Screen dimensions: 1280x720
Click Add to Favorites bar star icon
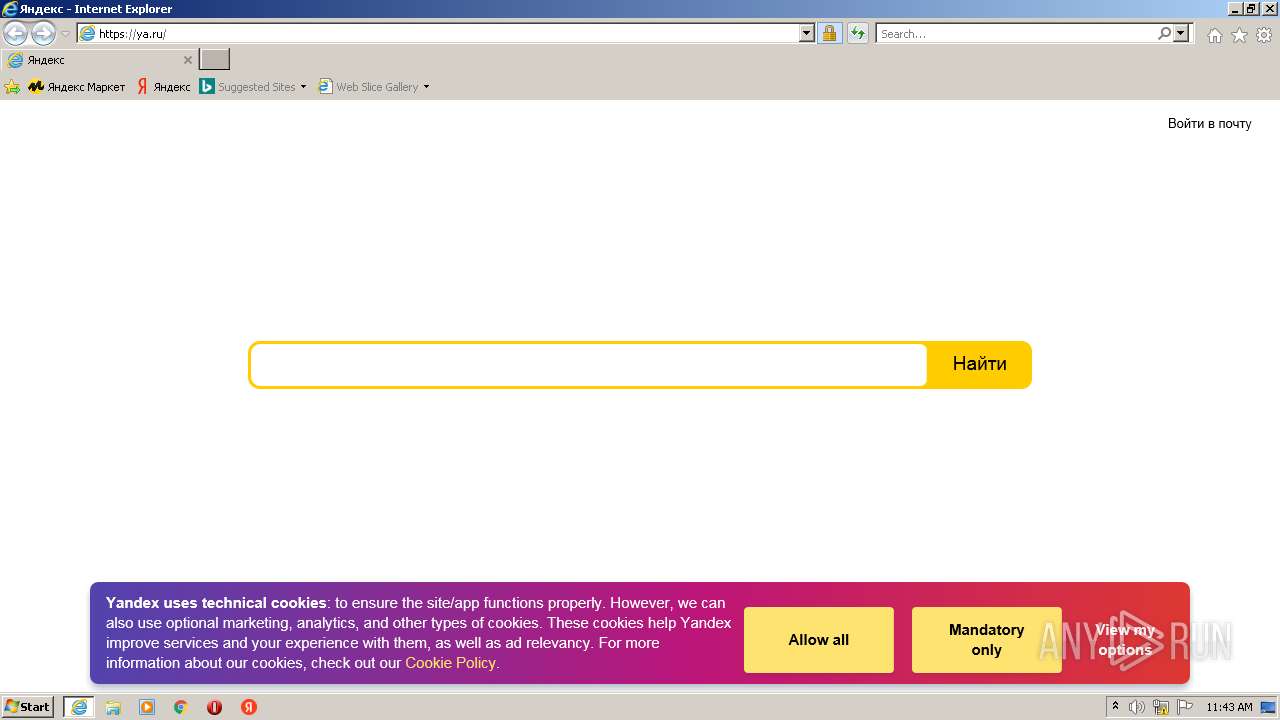(12, 87)
